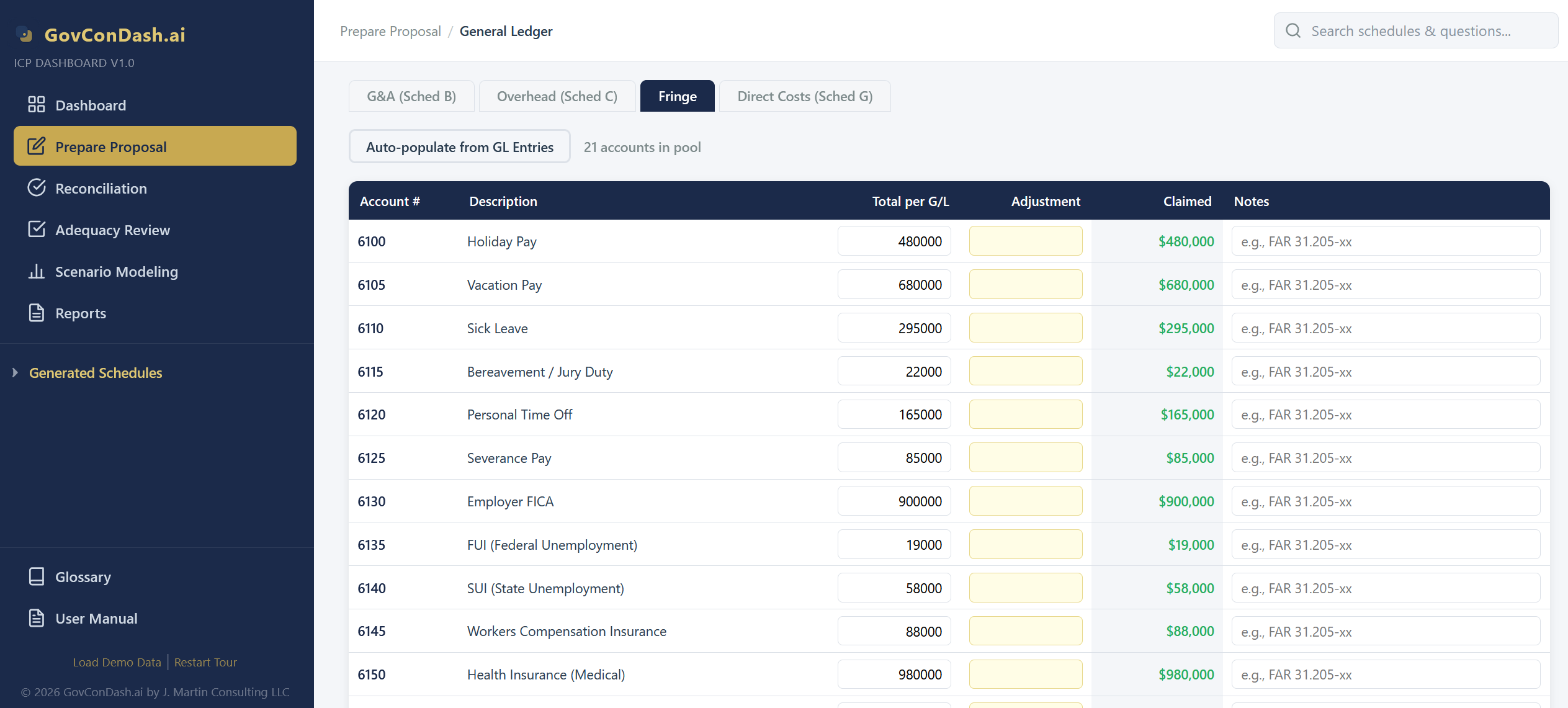The image size is (1568, 708).
Task: Click the Prepare Proposal edit icon
Action: click(x=37, y=146)
